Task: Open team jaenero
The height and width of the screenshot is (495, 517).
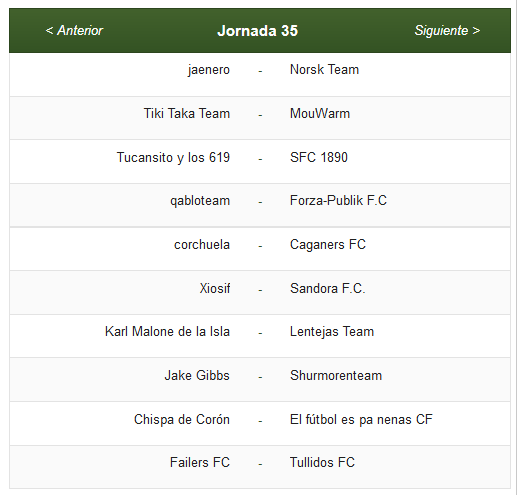Action: (209, 70)
